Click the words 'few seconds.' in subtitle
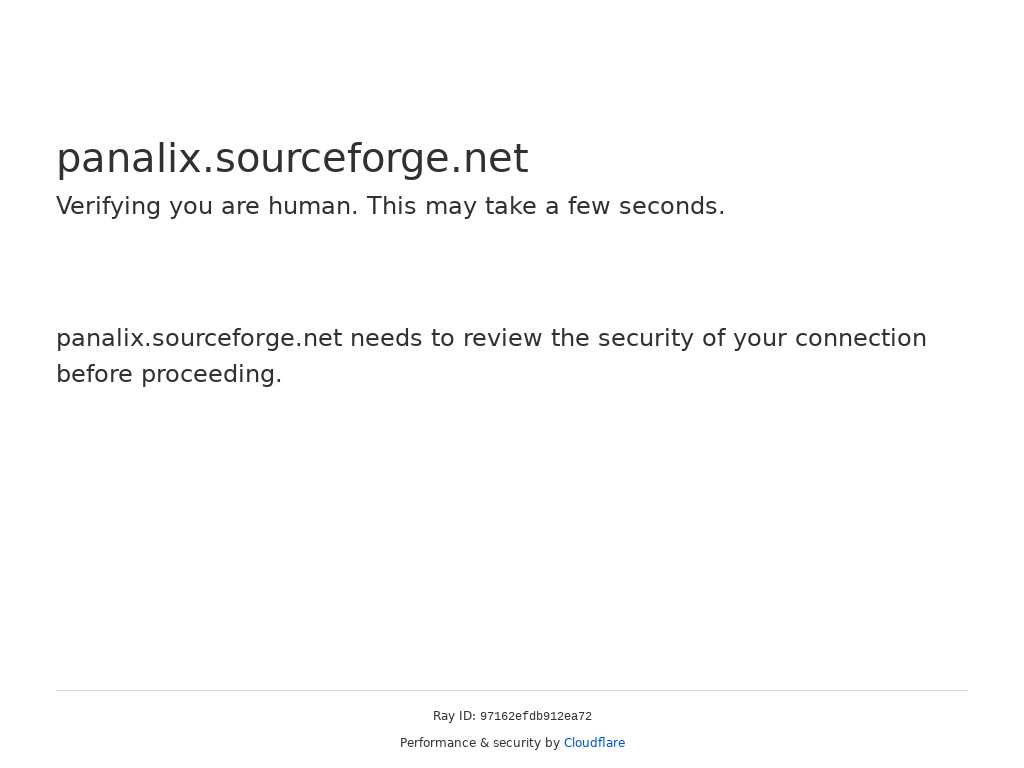 point(646,206)
